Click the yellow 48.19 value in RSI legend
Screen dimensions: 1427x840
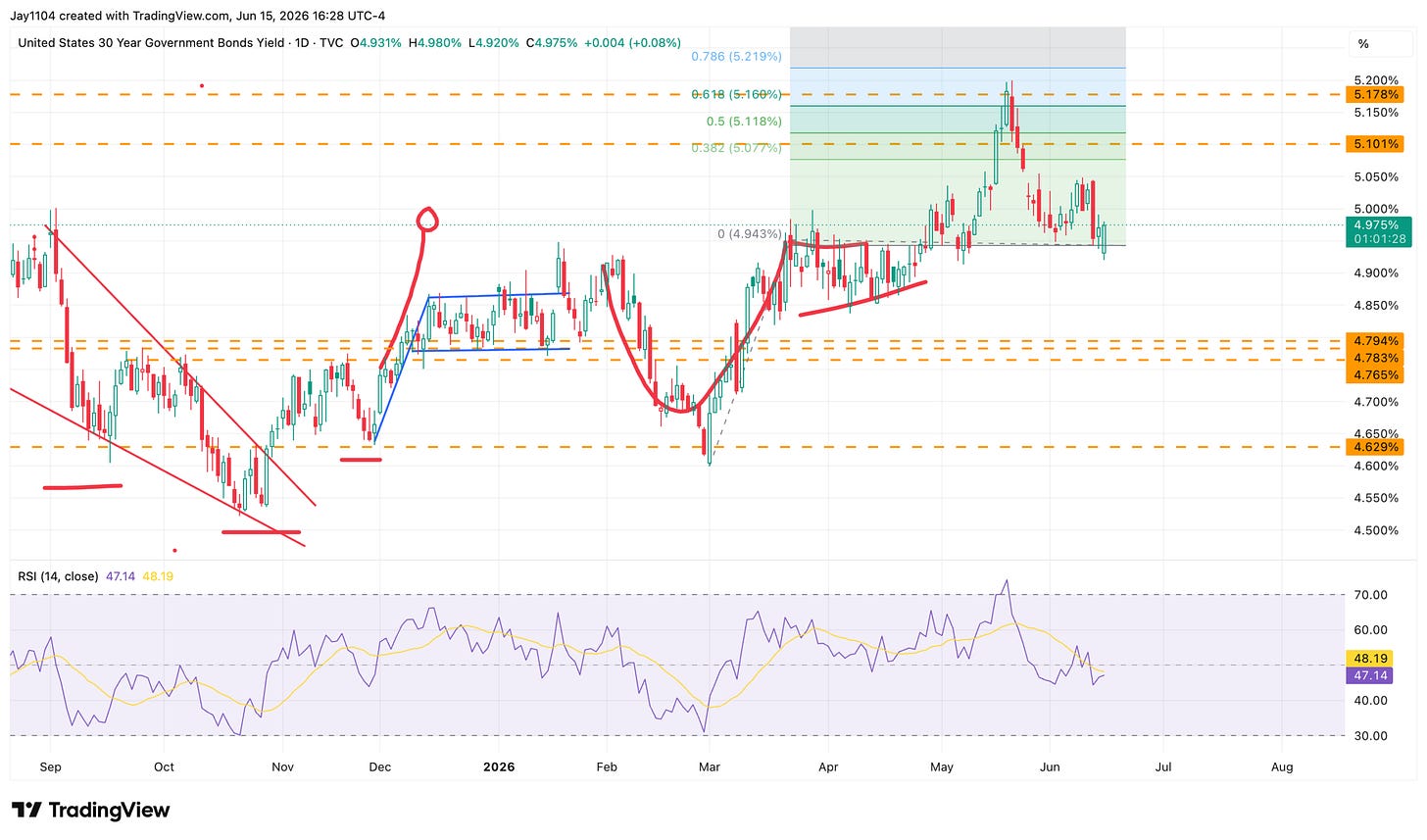point(157,576)
